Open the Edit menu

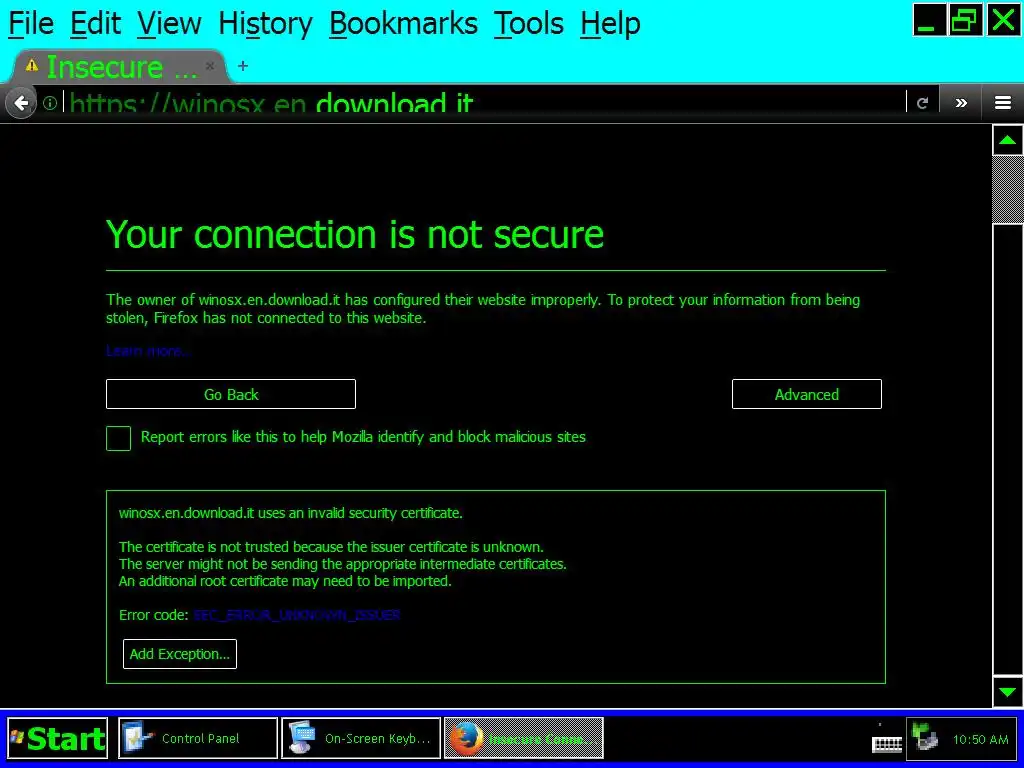[95, 24]
